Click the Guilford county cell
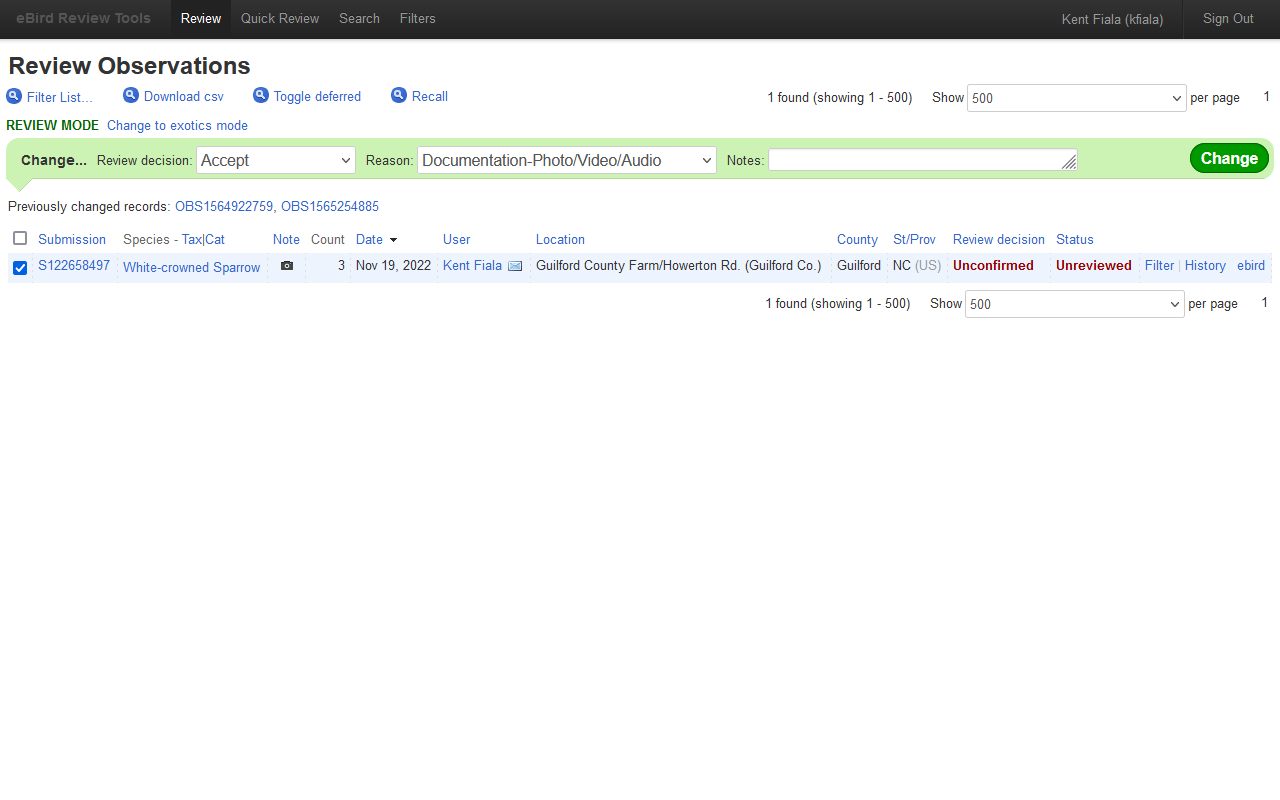Screen dimensions: 1280x800 (859, 266)
